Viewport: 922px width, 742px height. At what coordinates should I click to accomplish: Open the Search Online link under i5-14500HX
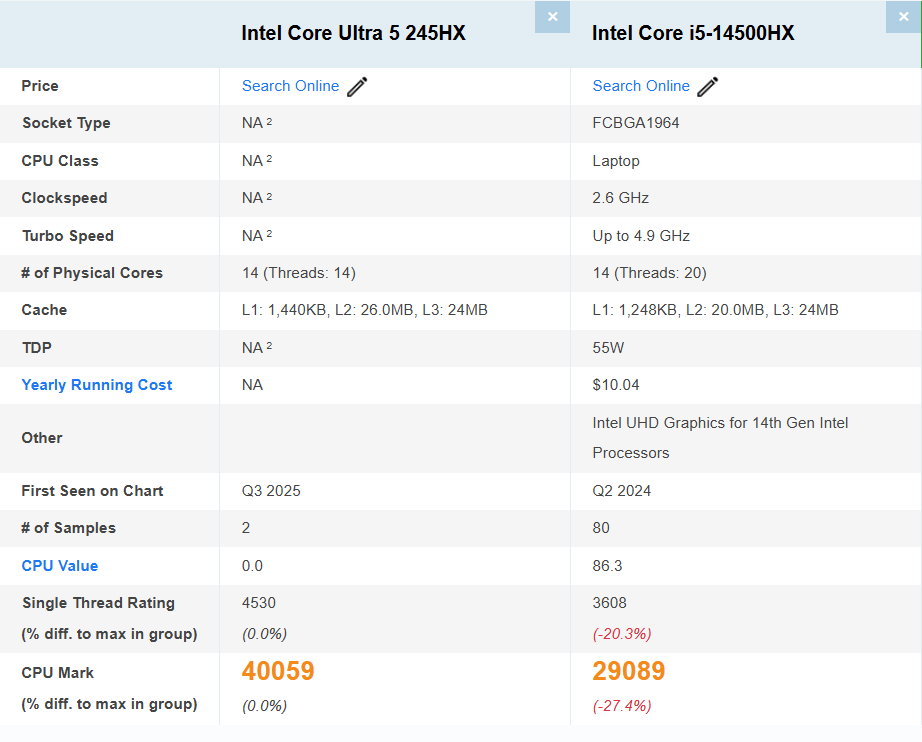641,86
